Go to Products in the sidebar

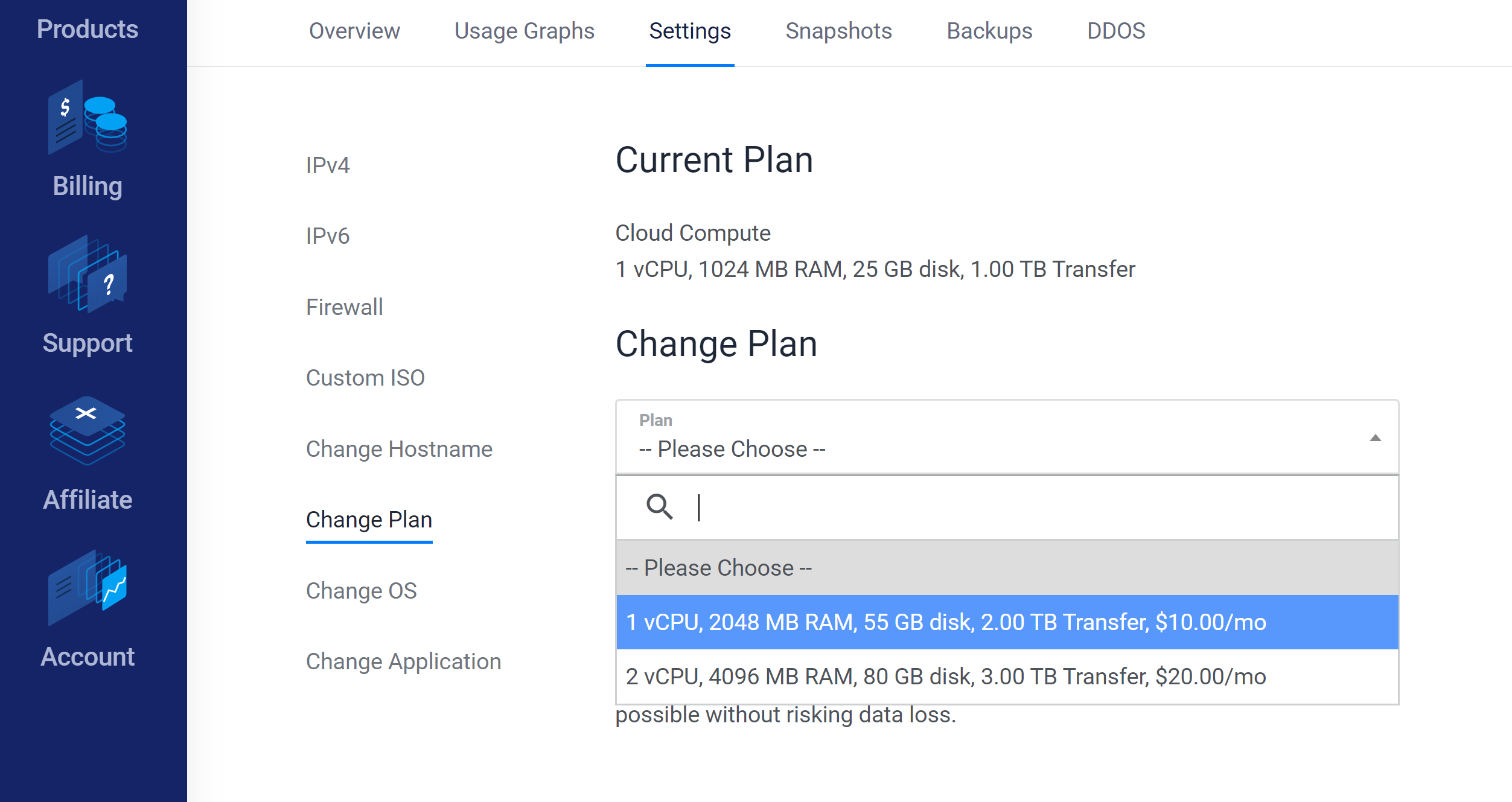88,29
